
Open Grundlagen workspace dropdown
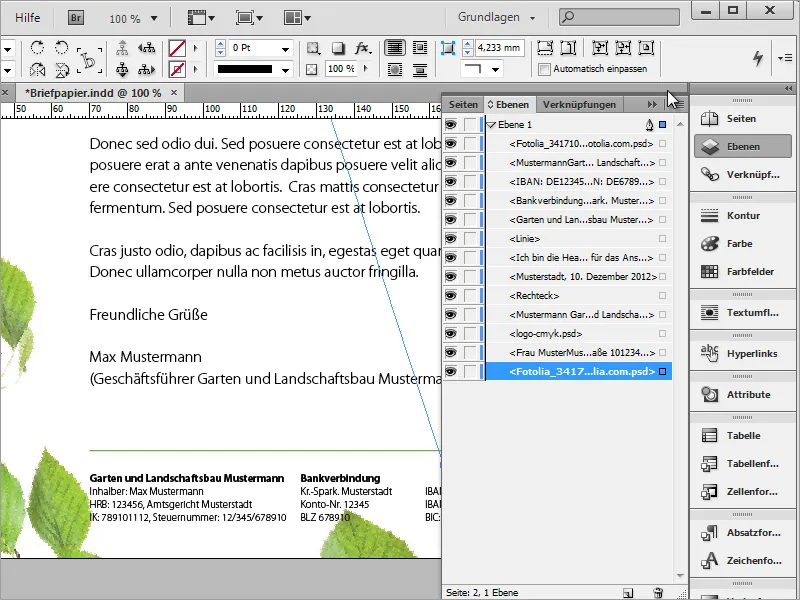(496, 17)
